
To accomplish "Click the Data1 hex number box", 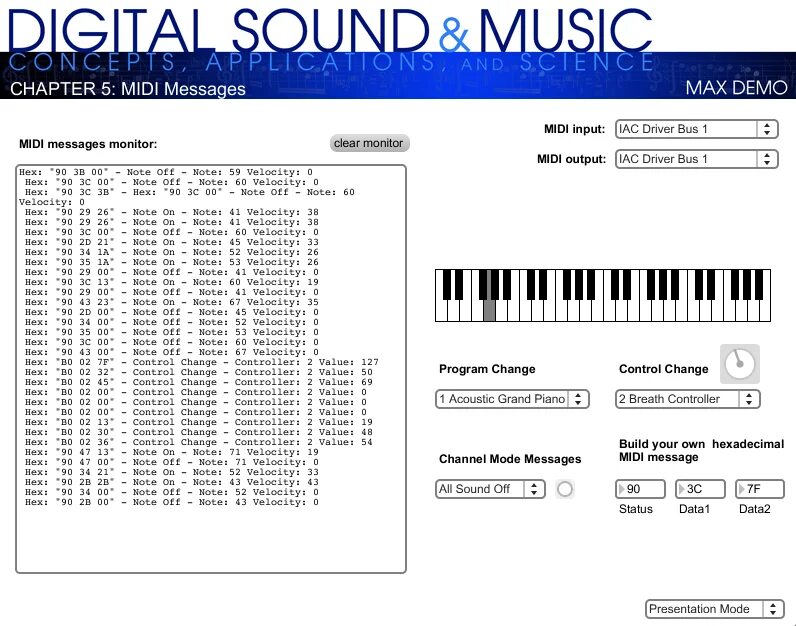I will click(700, 489).
